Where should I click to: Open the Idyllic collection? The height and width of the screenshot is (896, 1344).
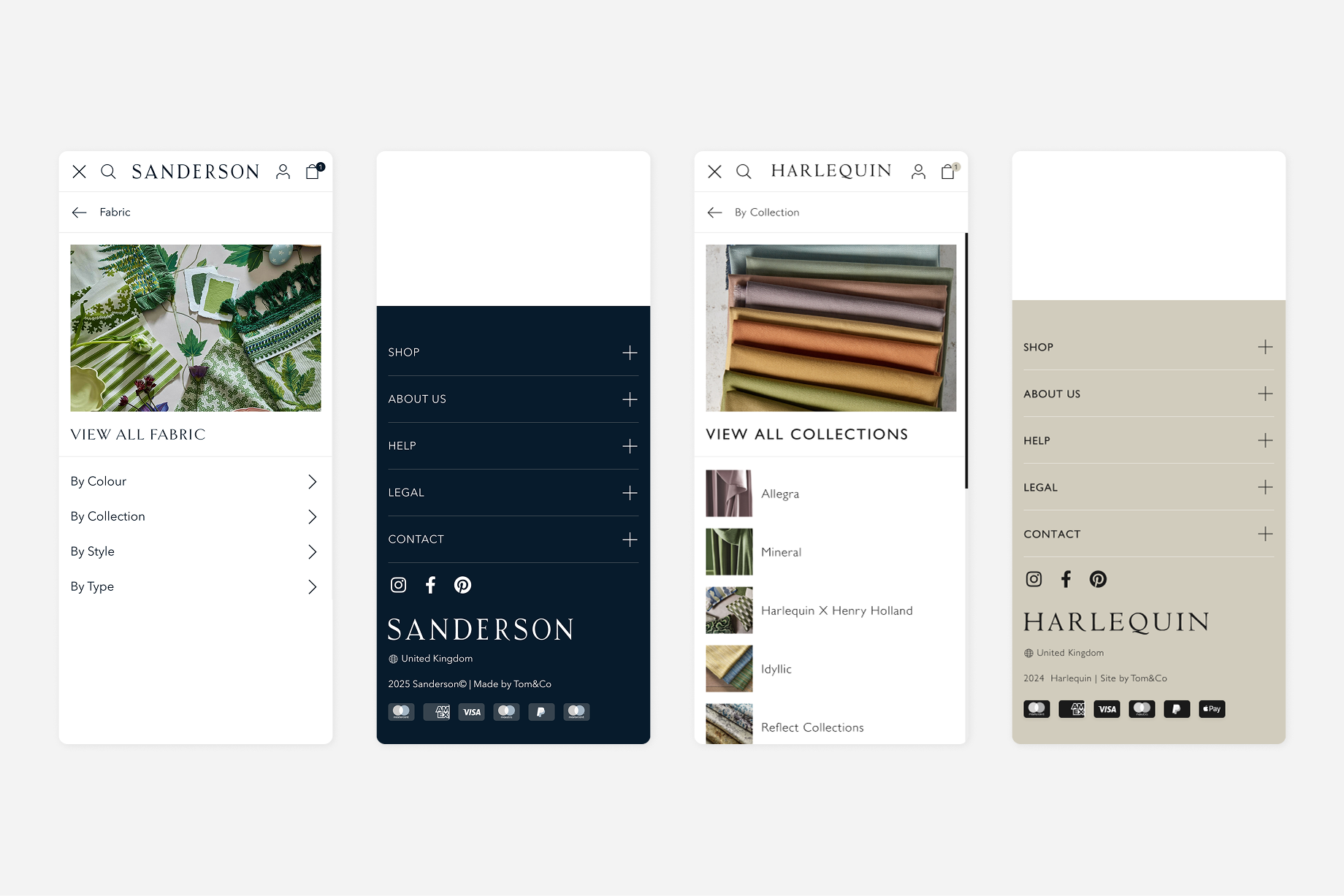coord(831,669)
